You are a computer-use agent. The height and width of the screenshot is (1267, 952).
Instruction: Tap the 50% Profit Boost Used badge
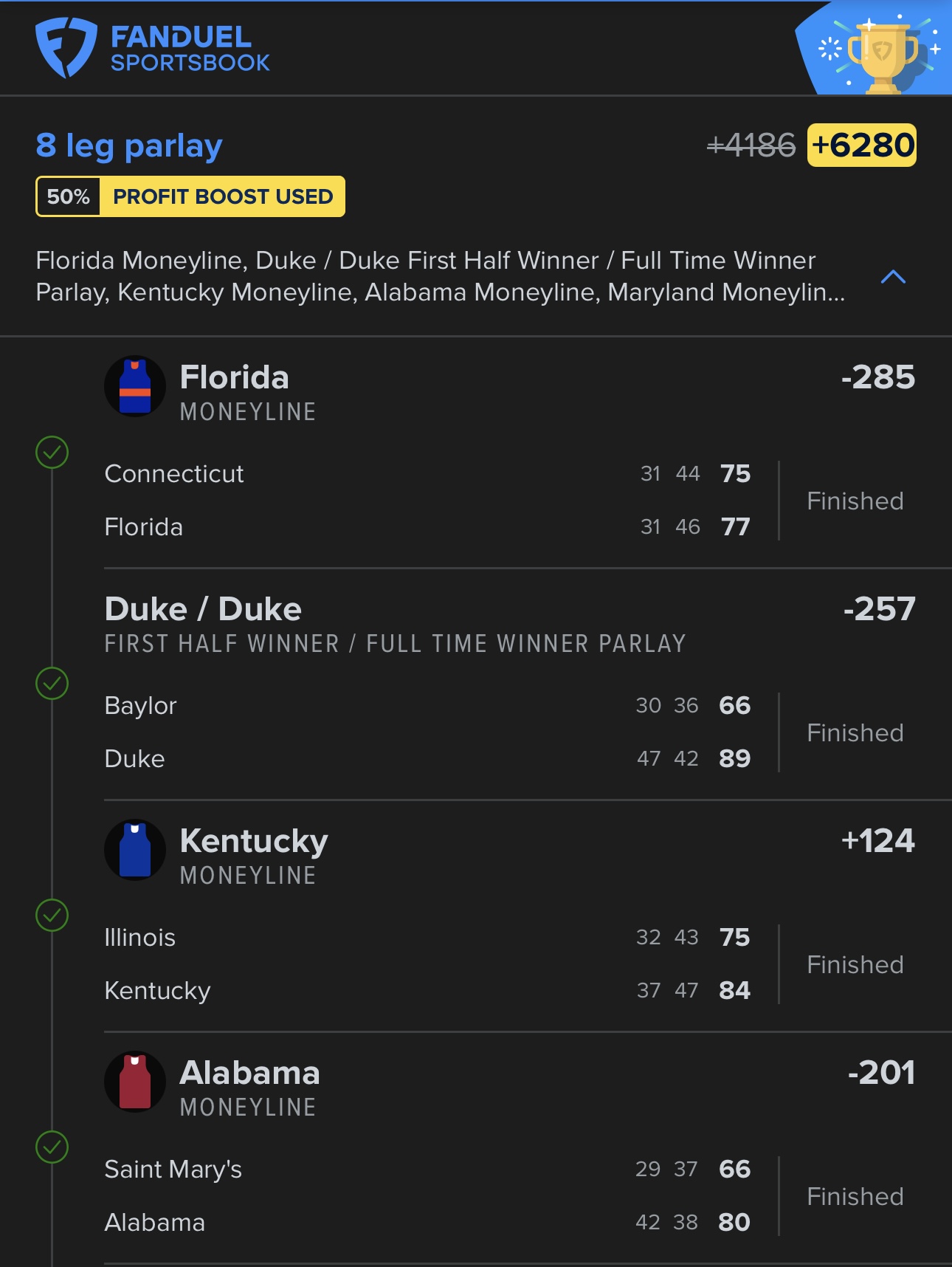[x=190, y=196]
